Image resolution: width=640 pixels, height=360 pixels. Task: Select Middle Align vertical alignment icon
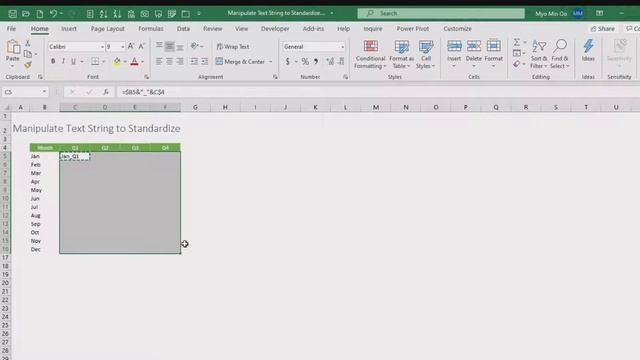[169, 47]
